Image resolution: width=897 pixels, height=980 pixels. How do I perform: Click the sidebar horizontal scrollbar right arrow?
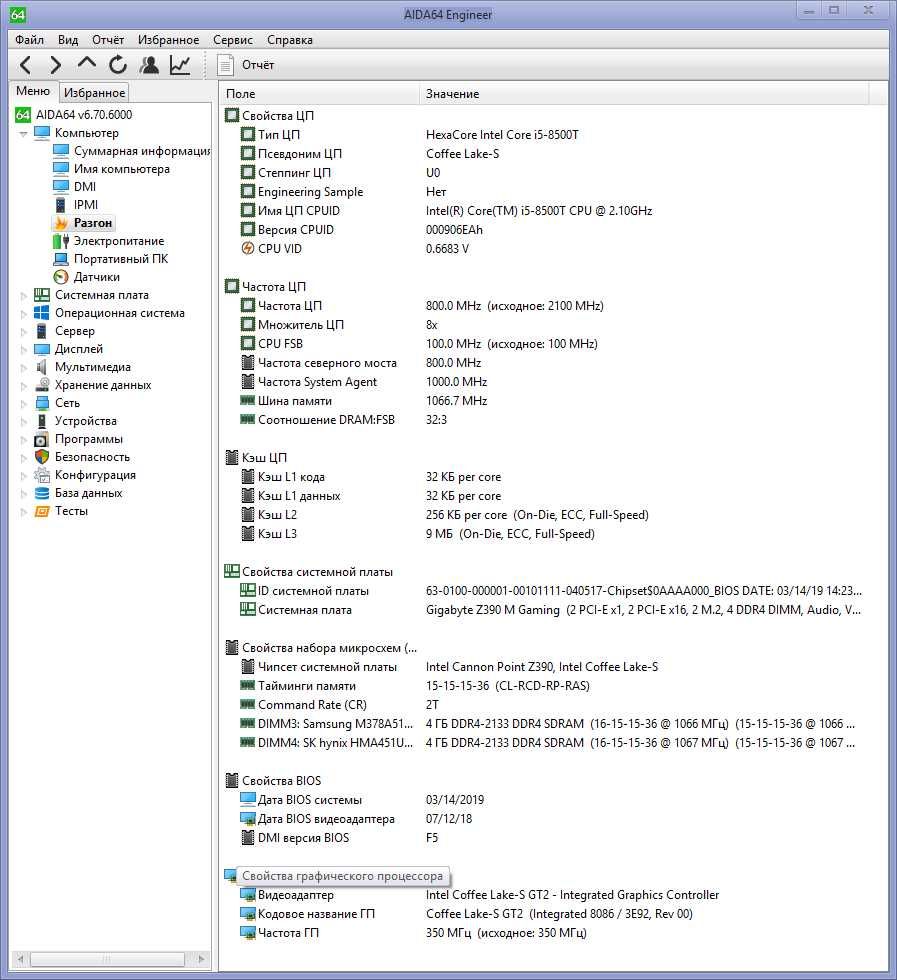click(201, 959)
